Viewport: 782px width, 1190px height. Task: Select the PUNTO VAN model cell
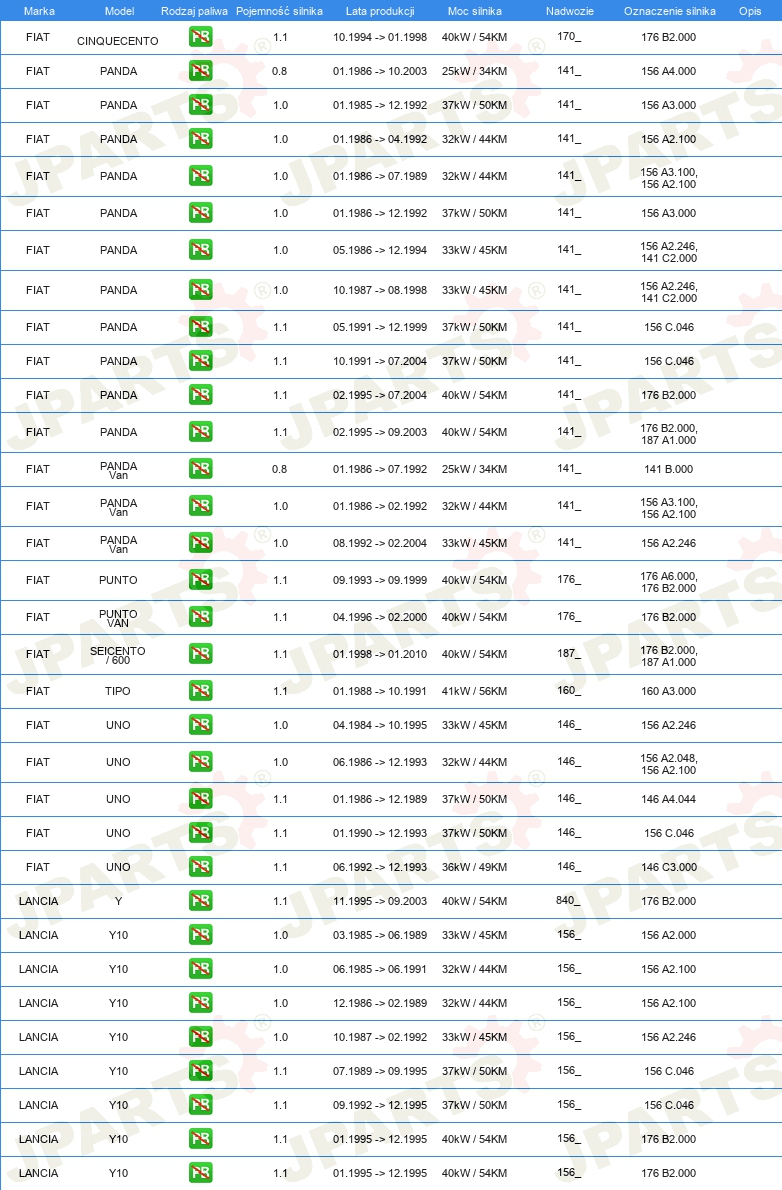click(118, 619)
